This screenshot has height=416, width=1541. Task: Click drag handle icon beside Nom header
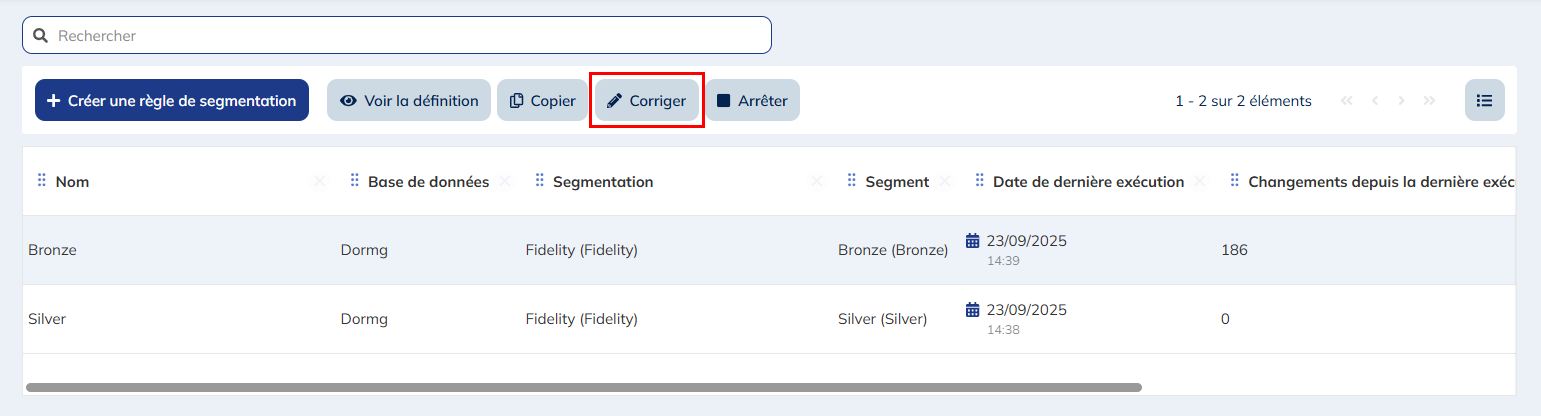click(x=42, y=181)
